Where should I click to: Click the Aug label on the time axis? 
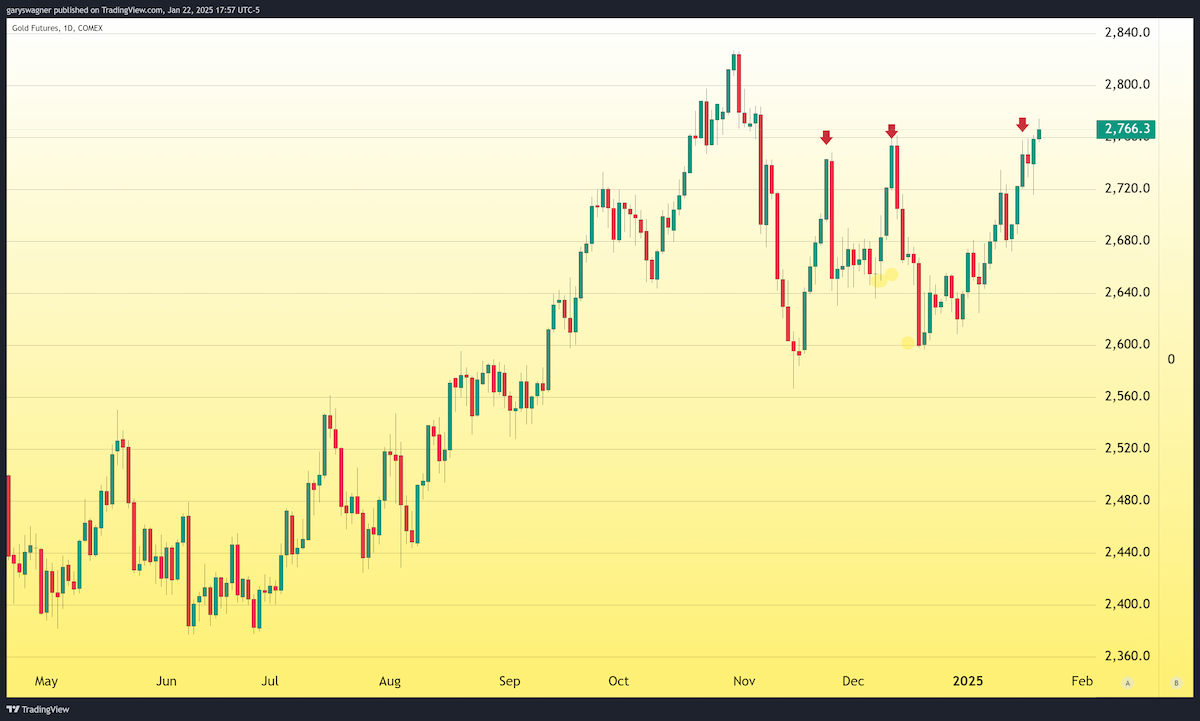click(390, 681)
